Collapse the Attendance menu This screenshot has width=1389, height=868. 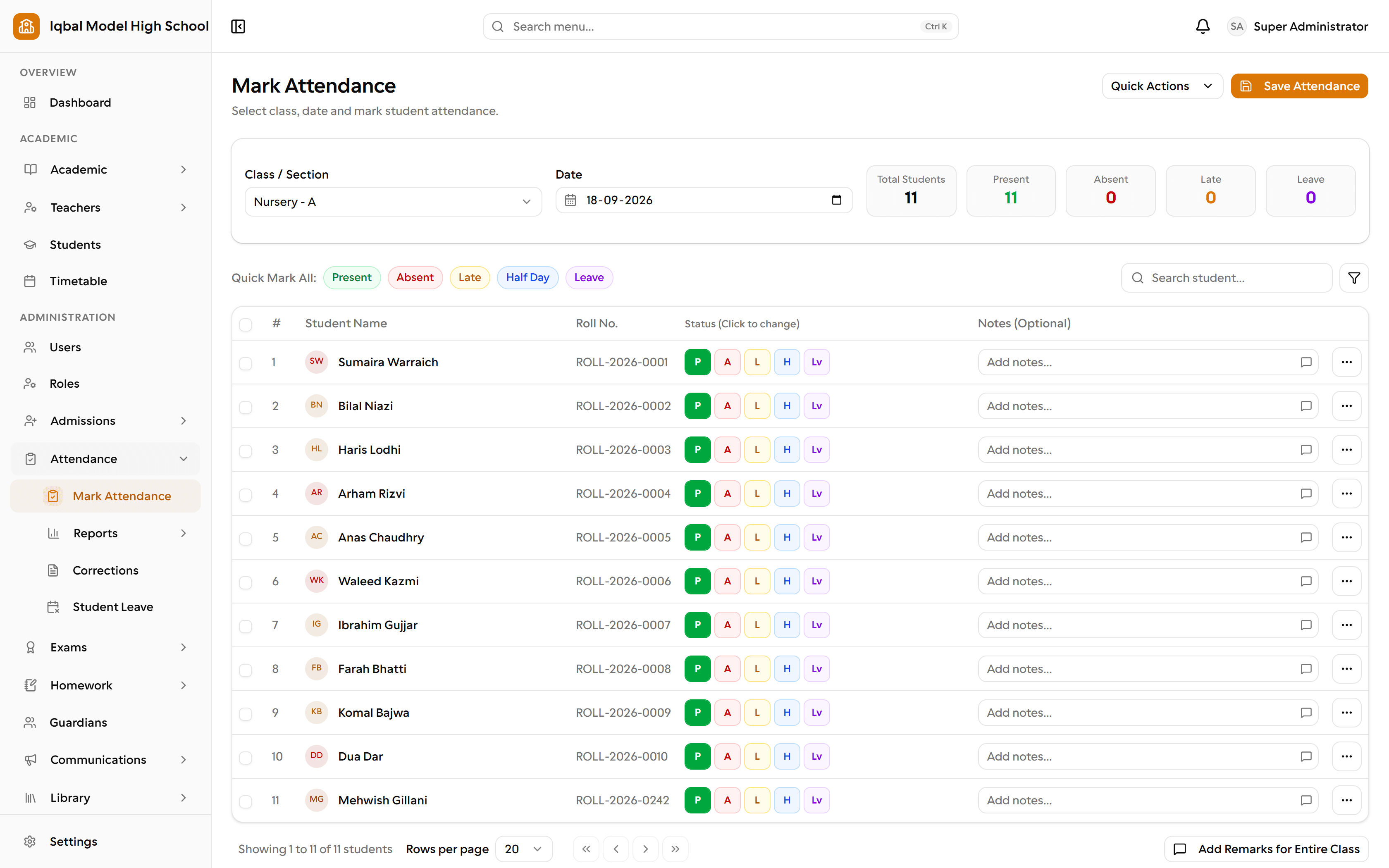tap(105, 459)
